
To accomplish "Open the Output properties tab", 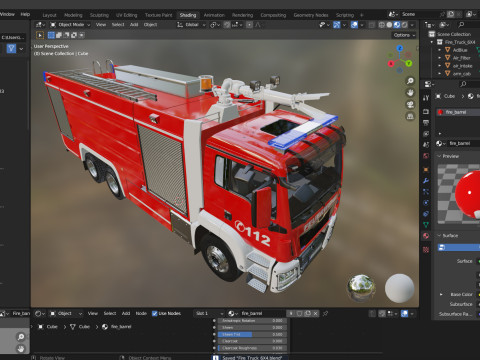I will pos(426,123).
